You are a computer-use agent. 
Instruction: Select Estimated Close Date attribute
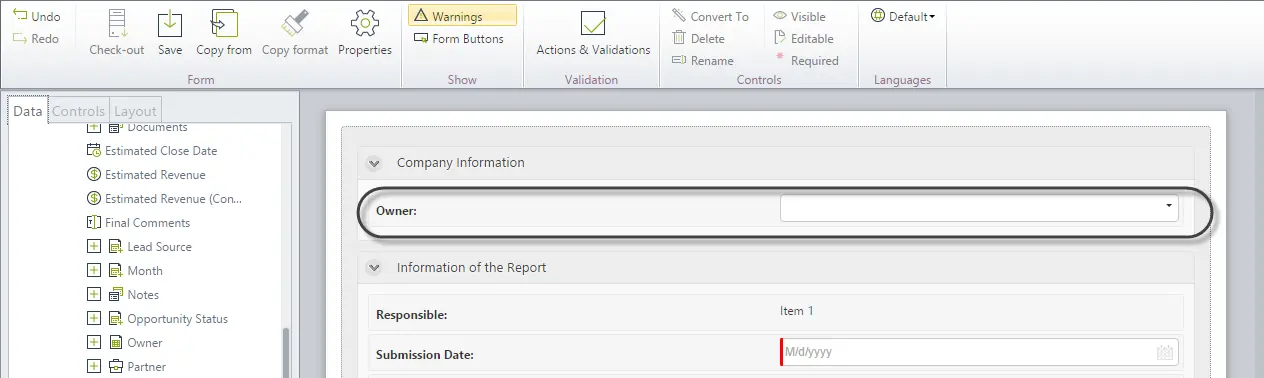152,151
